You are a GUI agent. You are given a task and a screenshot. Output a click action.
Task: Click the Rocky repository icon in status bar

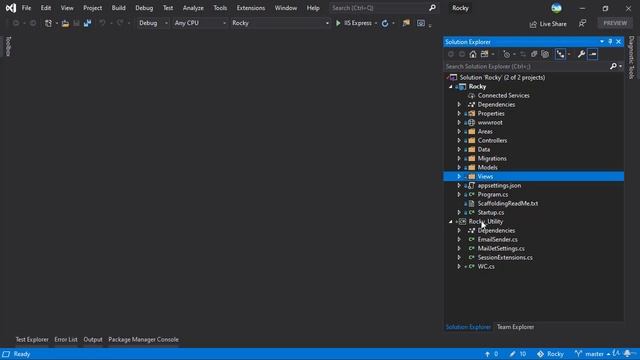tap(540, 354)
